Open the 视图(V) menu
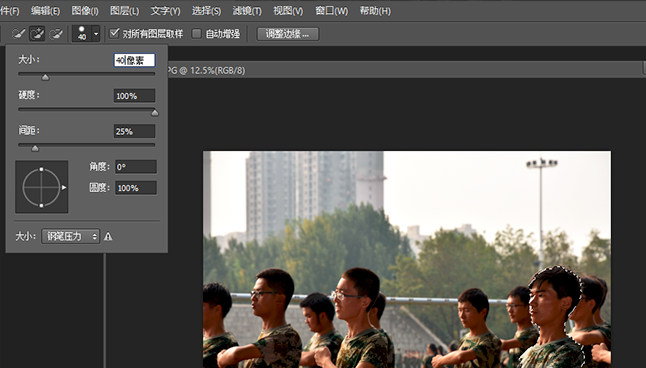This screenshot has width=646, height=368. (x=288, y=11)
